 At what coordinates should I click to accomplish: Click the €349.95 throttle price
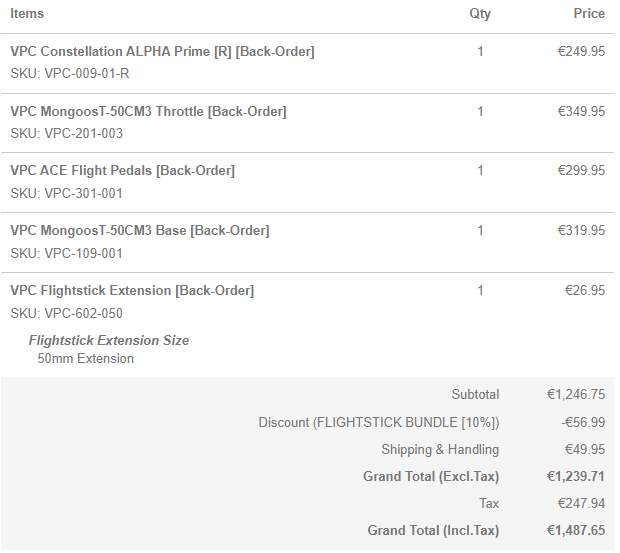[x=581, y=111]
